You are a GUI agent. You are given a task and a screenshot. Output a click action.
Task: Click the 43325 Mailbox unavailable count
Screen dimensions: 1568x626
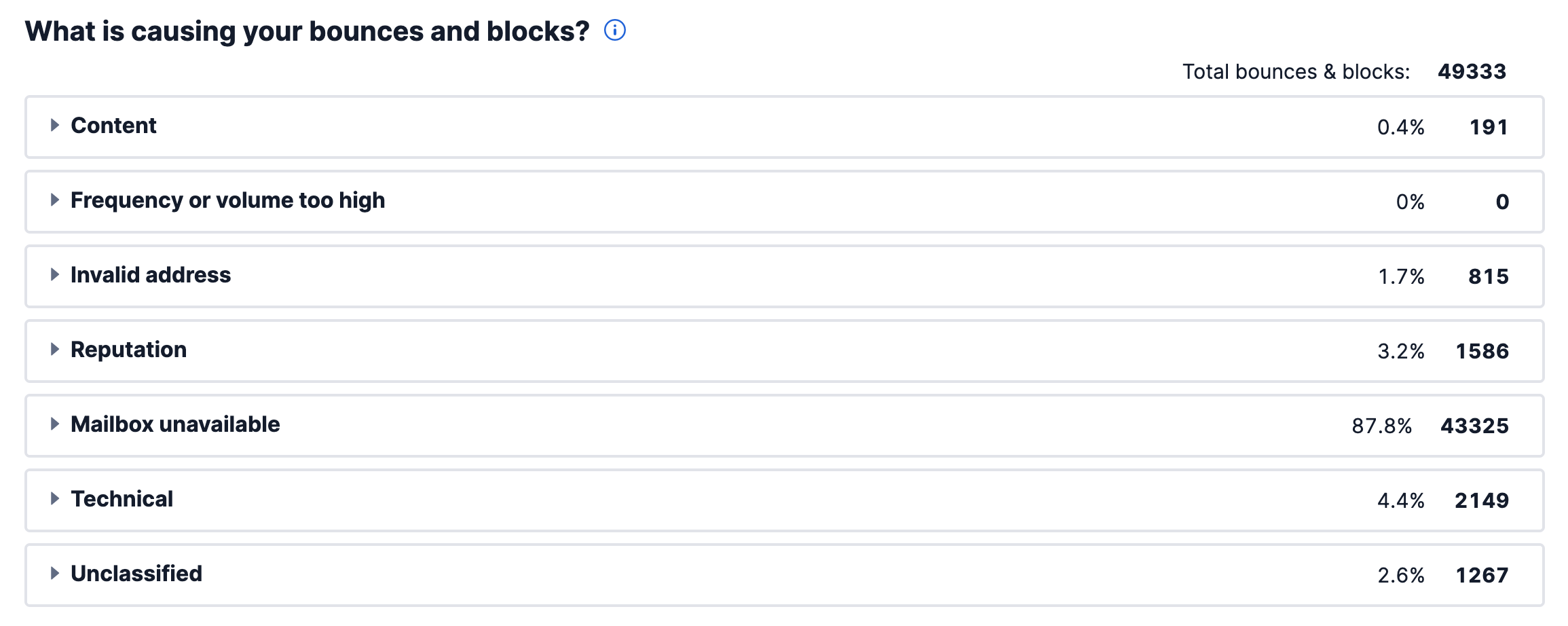(x=1474, y=426)
